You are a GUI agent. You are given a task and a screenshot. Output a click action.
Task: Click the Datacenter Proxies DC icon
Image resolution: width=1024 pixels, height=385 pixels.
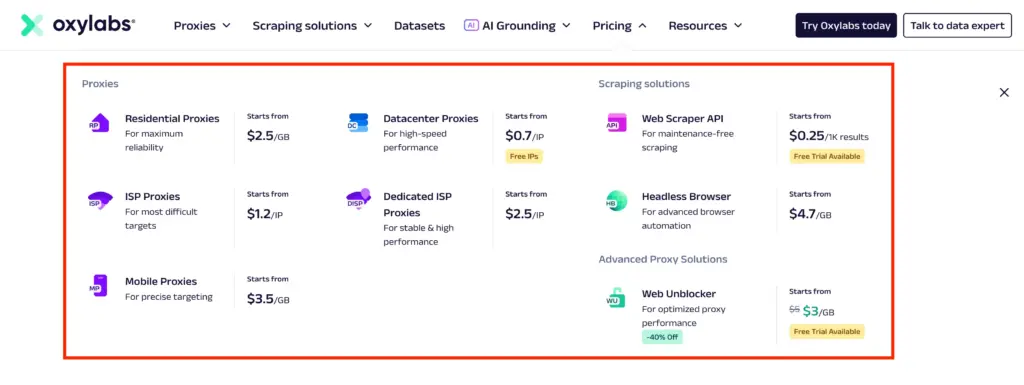pos(358,123)
